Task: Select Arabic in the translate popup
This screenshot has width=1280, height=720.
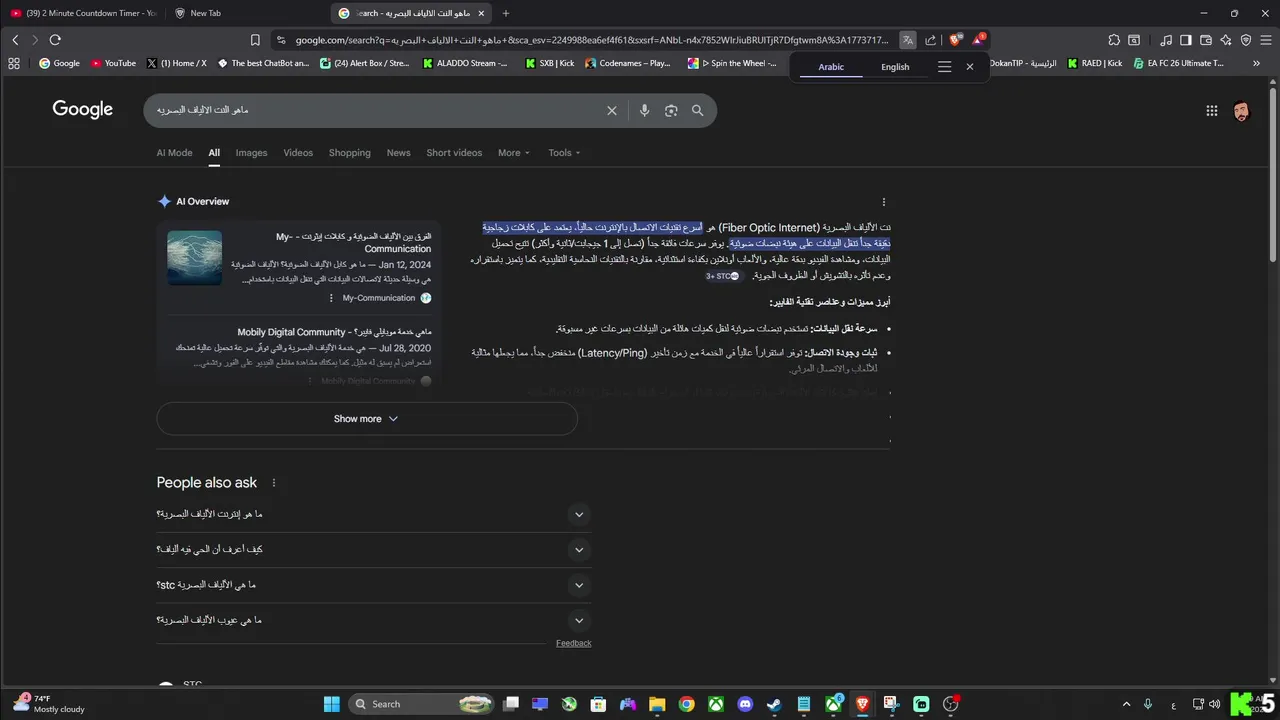Action: 831,67
